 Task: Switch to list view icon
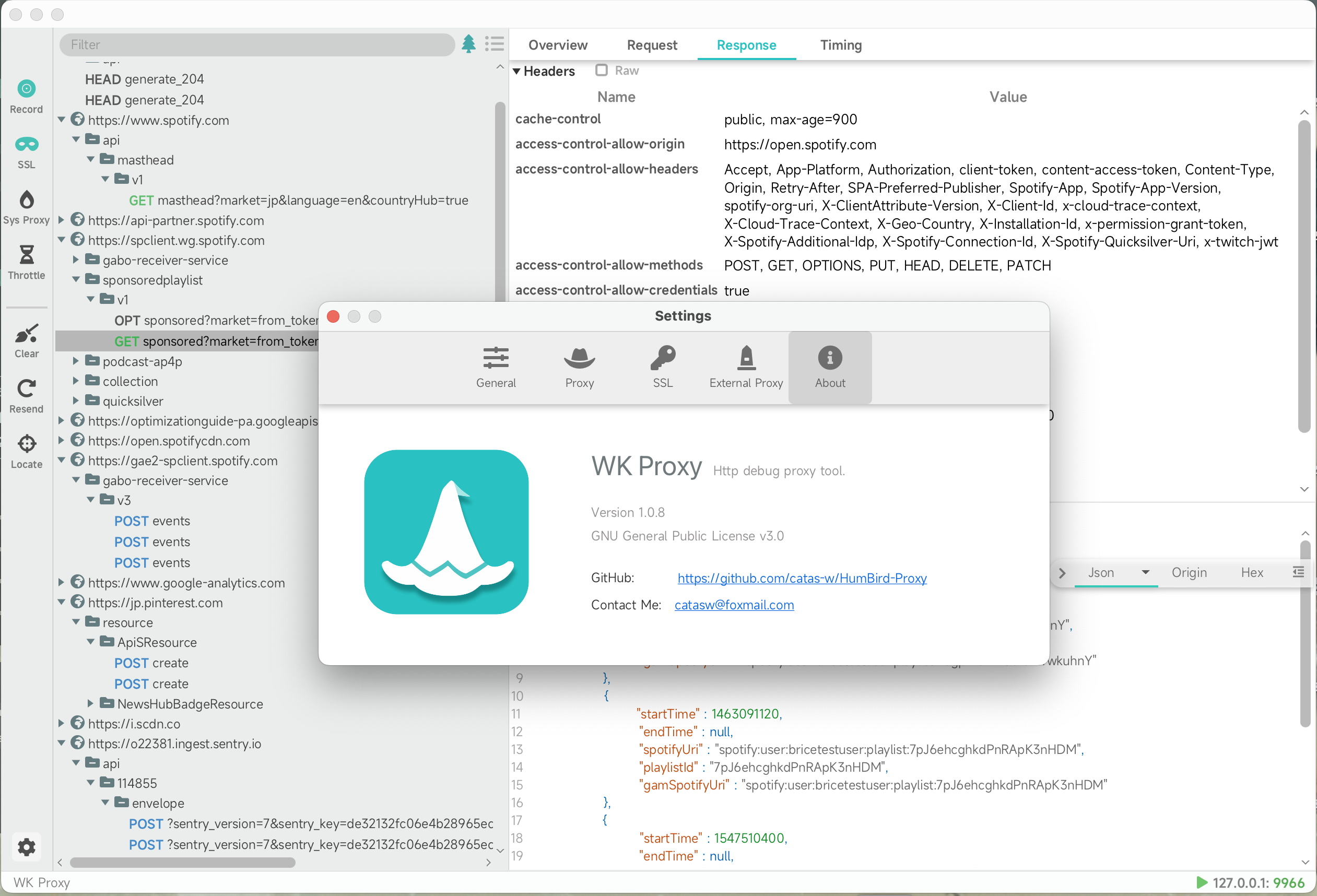[x=494, y=44]
